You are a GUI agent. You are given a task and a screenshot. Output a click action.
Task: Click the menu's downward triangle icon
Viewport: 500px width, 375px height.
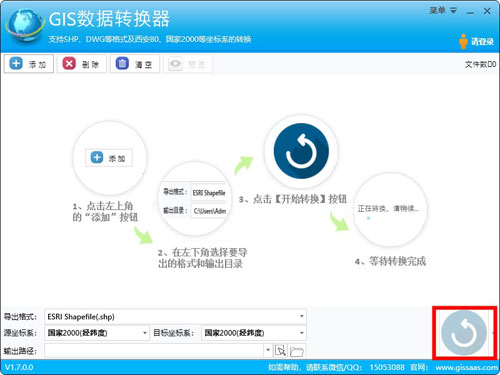click(x=453, y=11)
